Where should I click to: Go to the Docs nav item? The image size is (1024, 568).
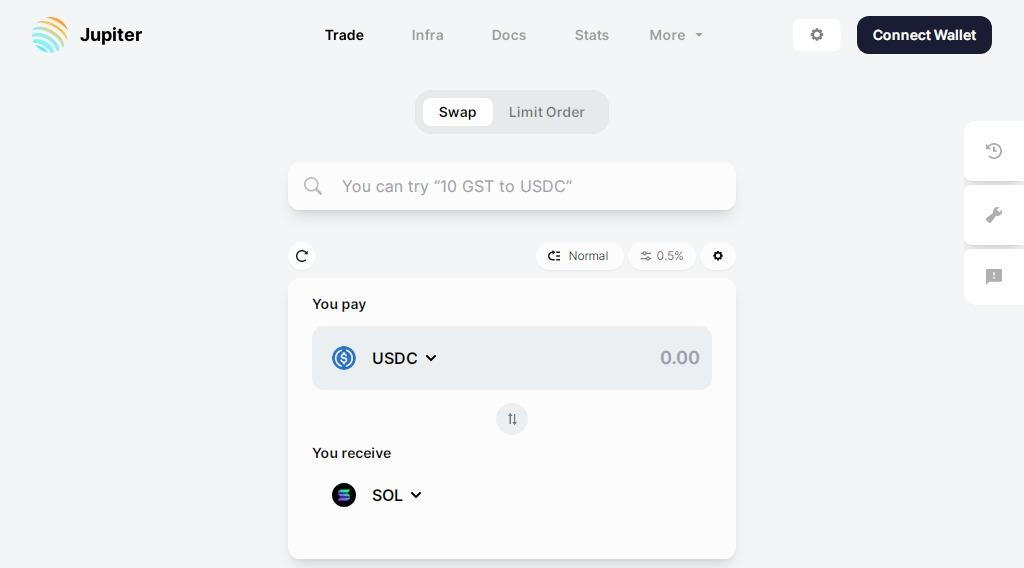509,35
